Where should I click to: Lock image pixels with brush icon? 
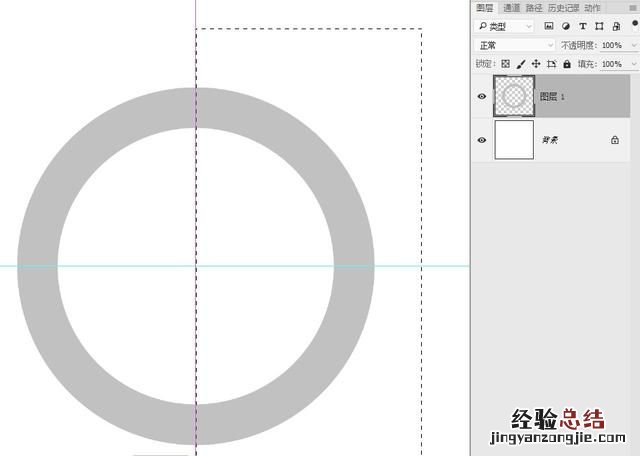point(521,64)
